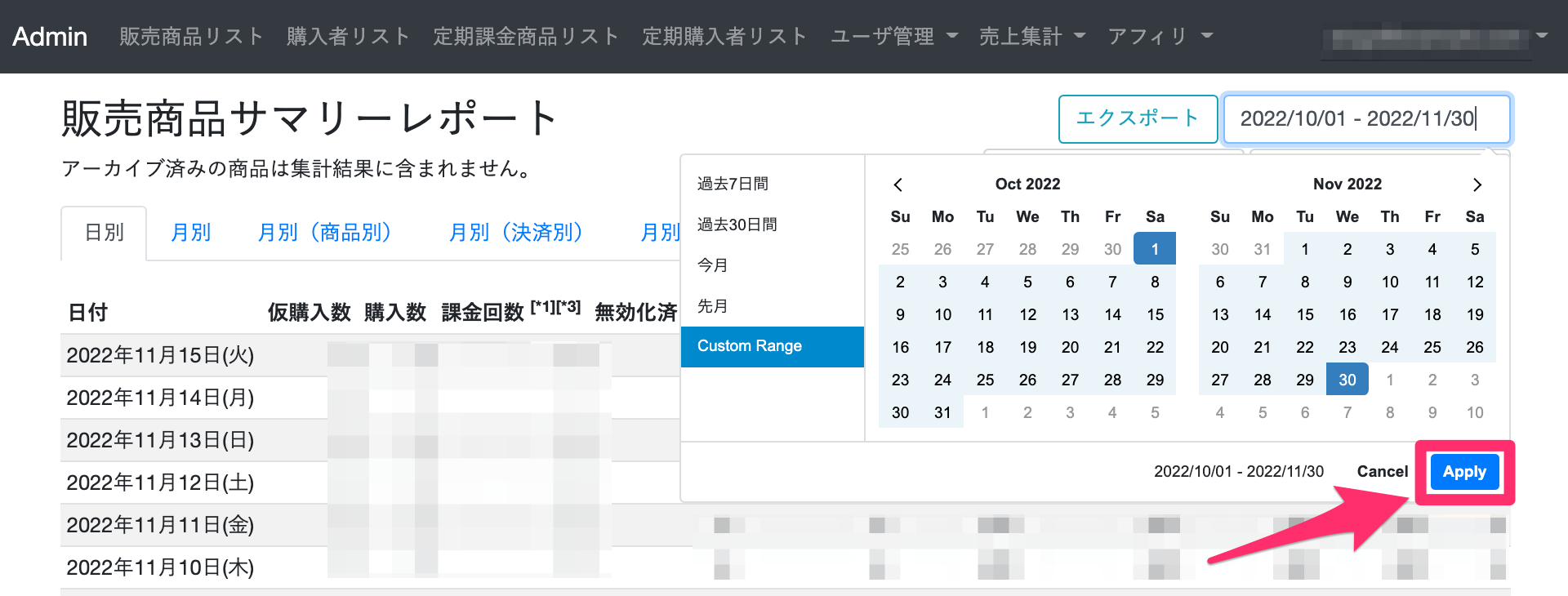Open 販売商品リスト in the navbar
This screenshot has width=1568, height=596.
pyautogui.click(x=191, y=37)
